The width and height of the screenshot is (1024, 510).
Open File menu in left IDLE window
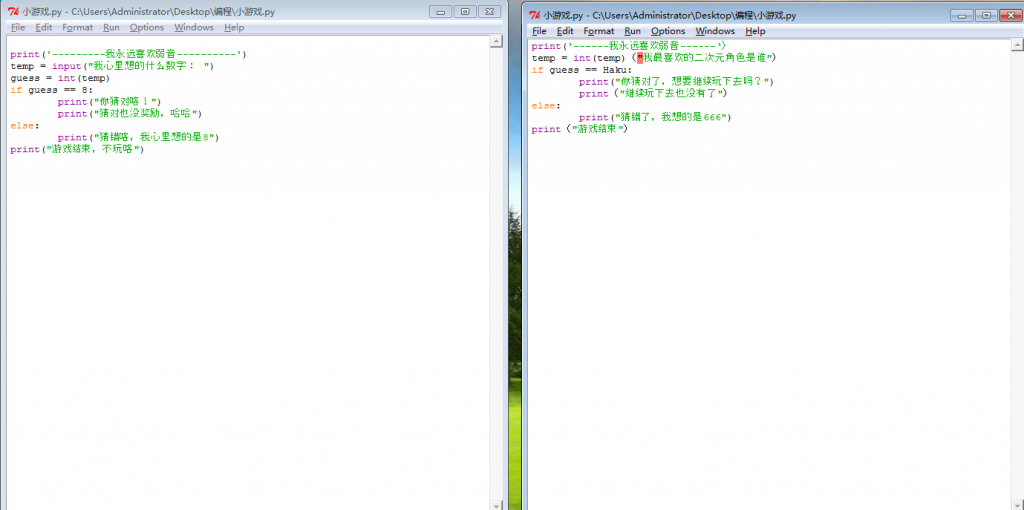[x=18, y=27]
